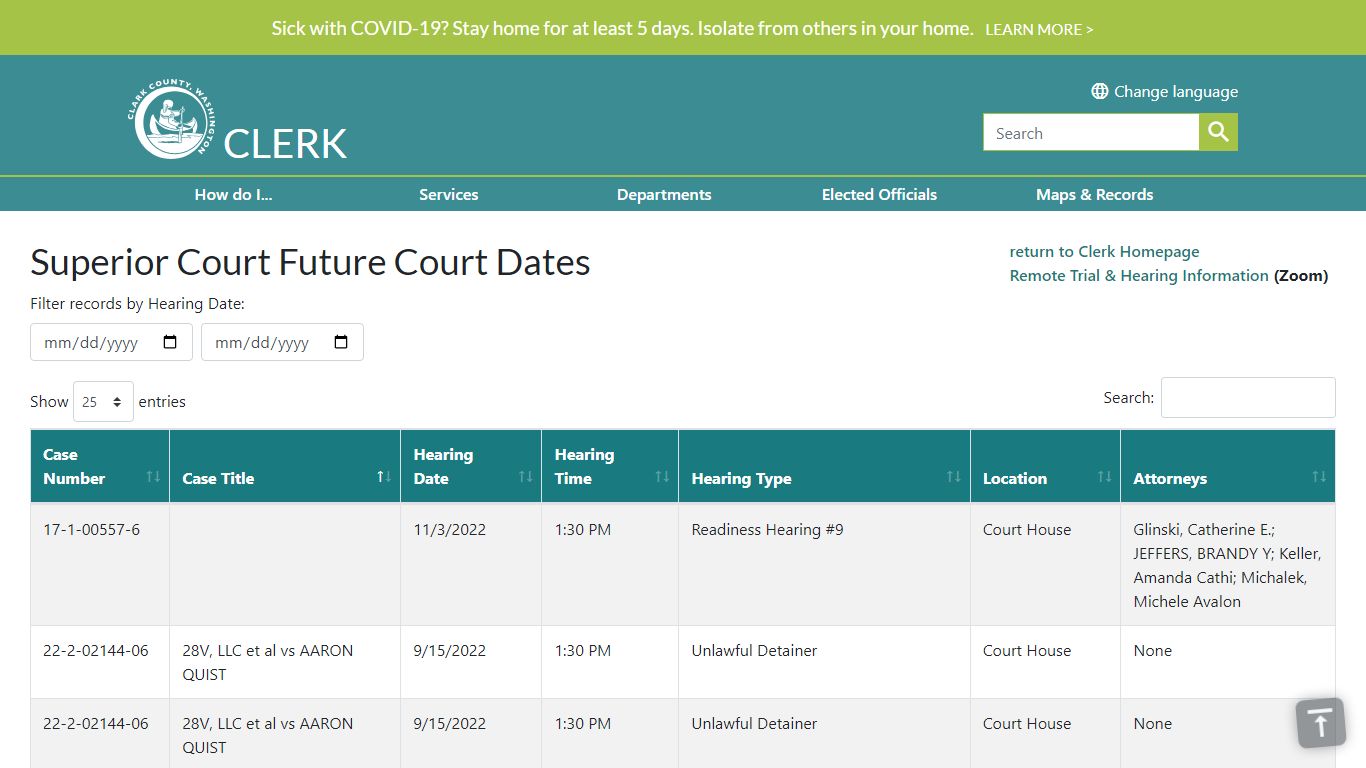The image size is (1366, 768).
Task: Open the second date filter calendar picker
Action: coord(341,342)
